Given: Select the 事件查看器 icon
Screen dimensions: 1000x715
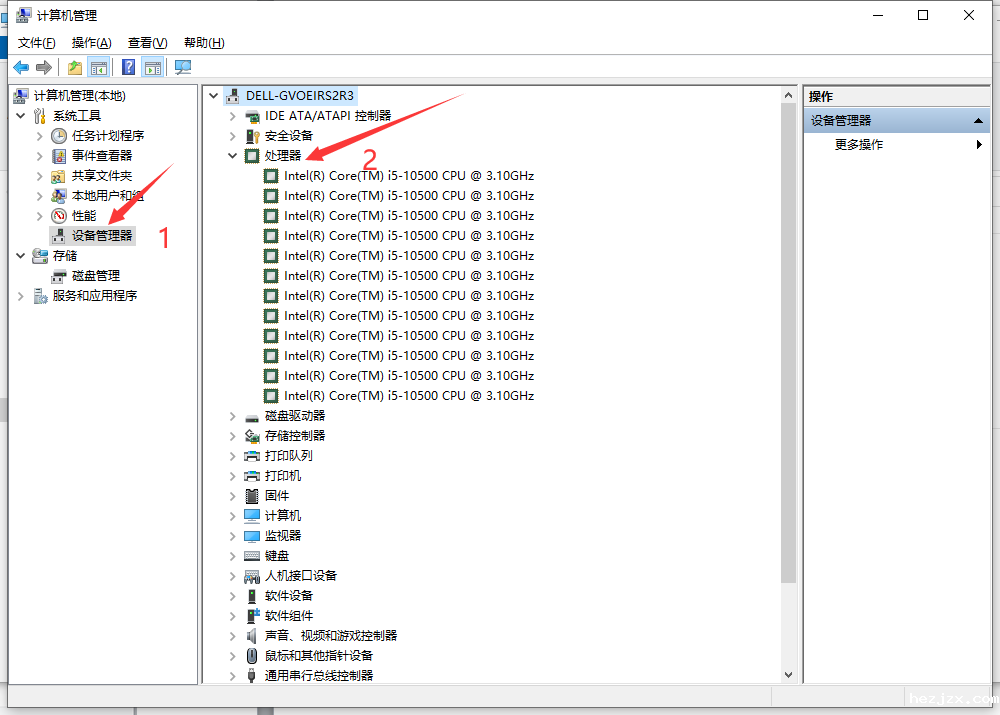Looking at the screenshot, I should point(59,156).
